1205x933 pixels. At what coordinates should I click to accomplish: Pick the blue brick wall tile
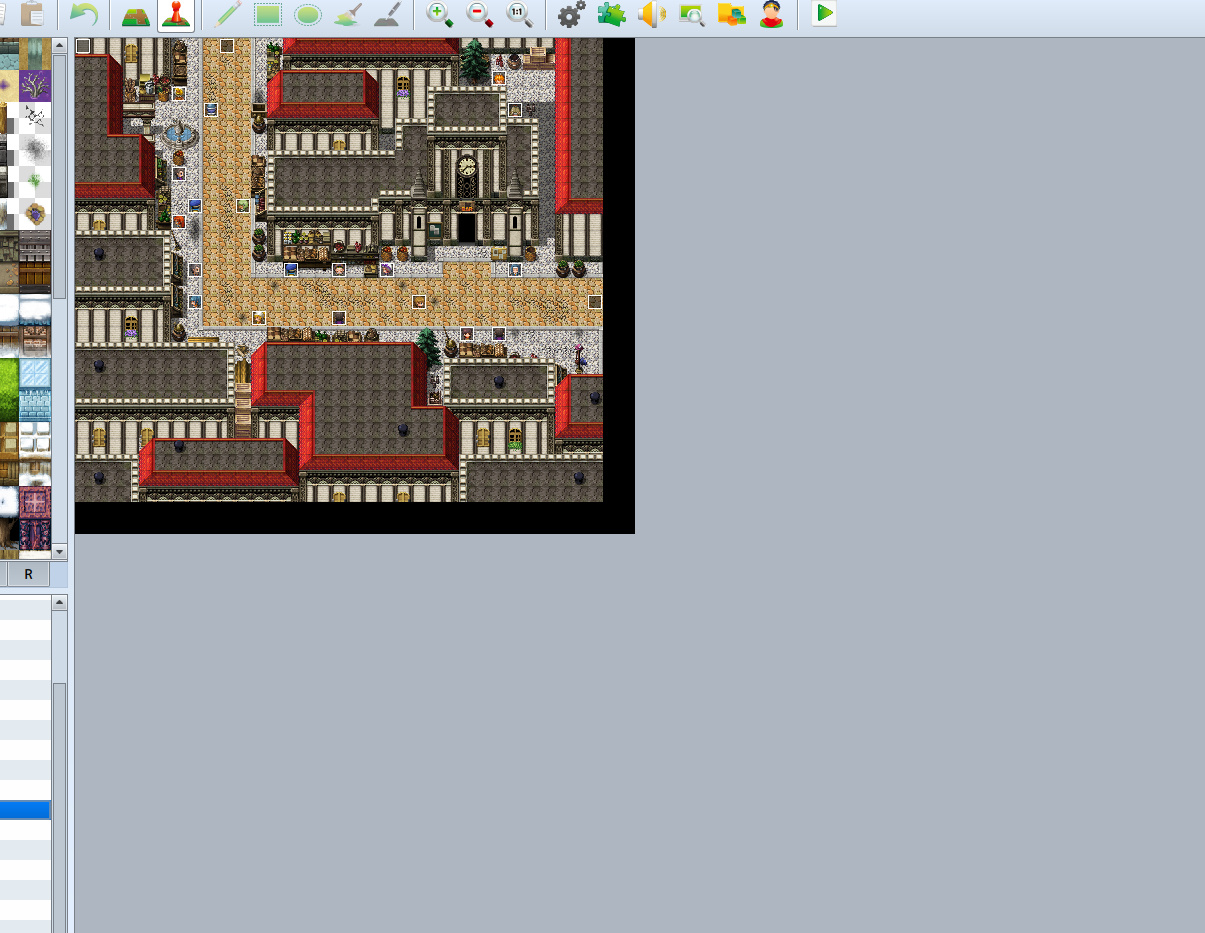[35, 406]
